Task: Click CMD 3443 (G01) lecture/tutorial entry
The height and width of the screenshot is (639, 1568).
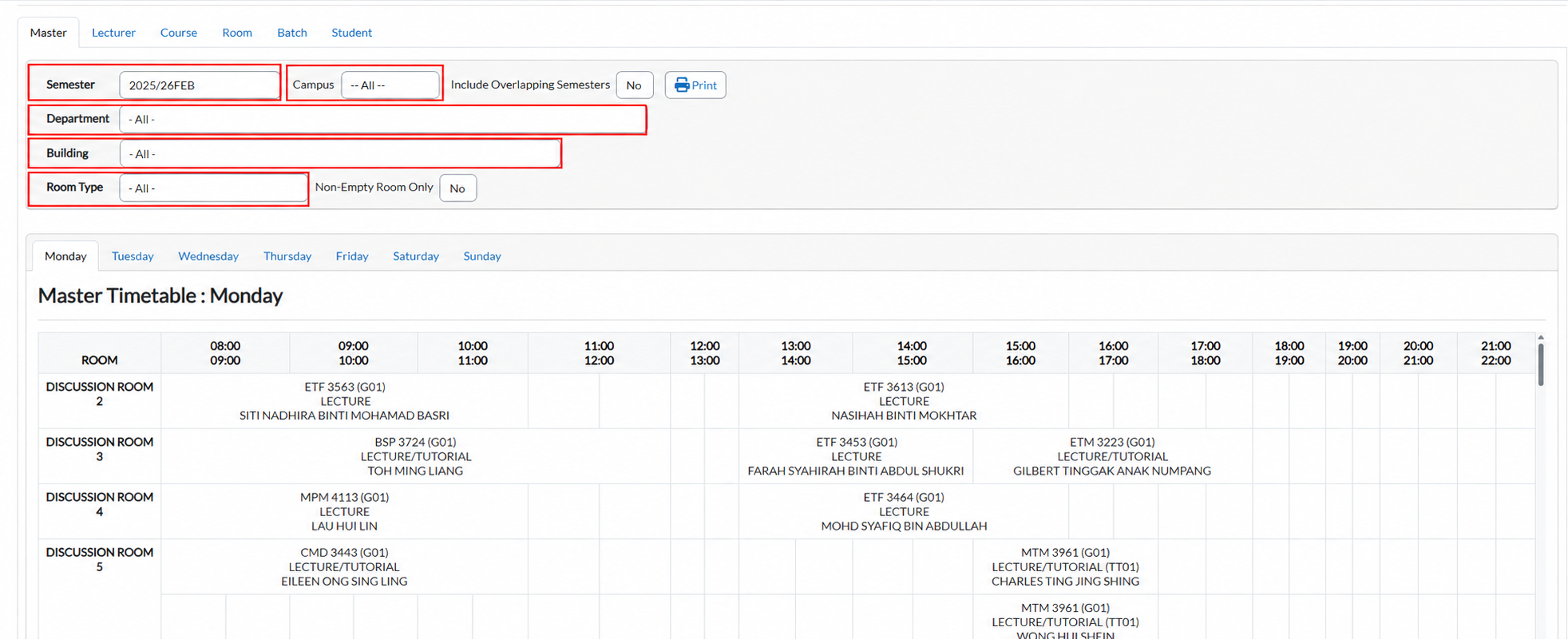Action: (x=345, y=566)
